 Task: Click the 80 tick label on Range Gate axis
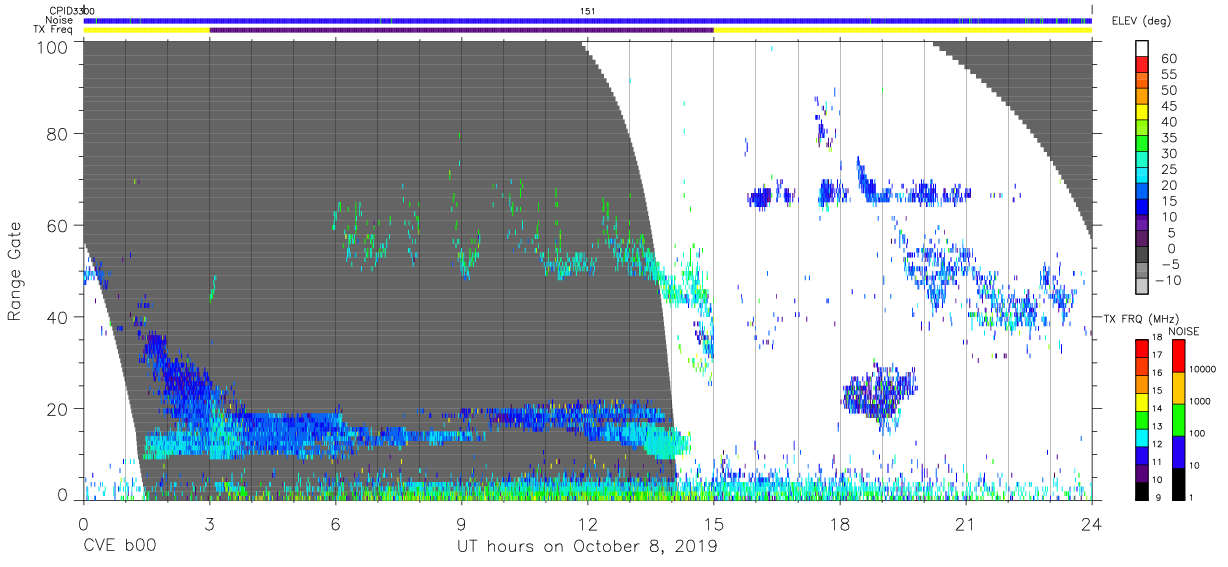pos(59,134)
